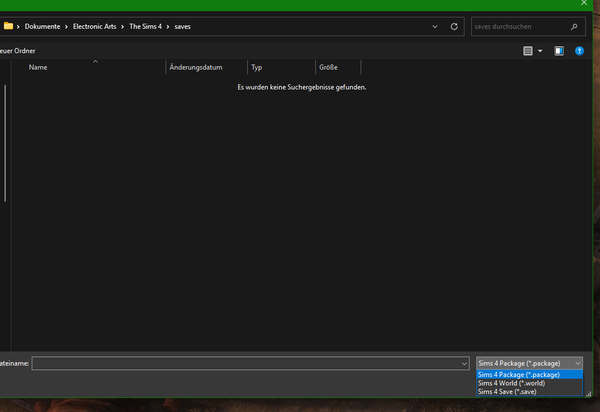The height and width of the screenshot is (412, 600).
Task: Sort by Typ column header
Action: pyautogui.click(x=257, y=67)
